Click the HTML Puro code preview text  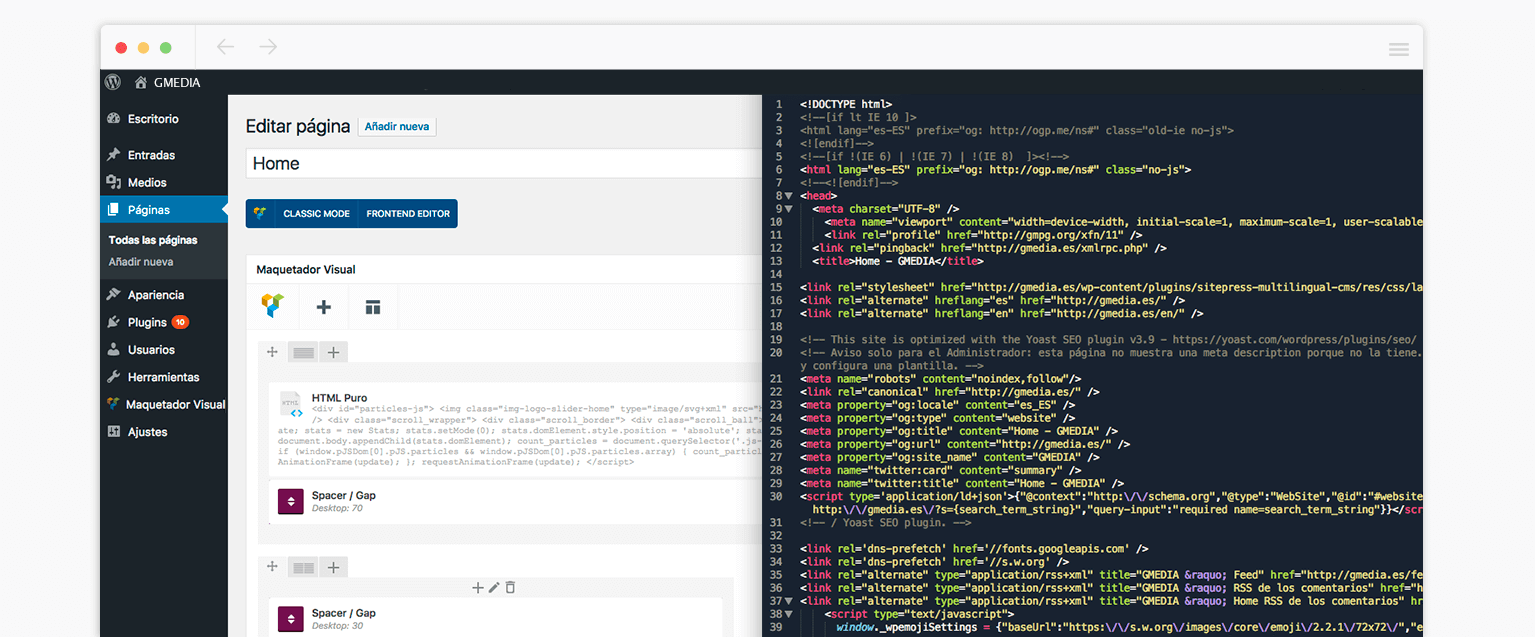click(x=519, y=436)
